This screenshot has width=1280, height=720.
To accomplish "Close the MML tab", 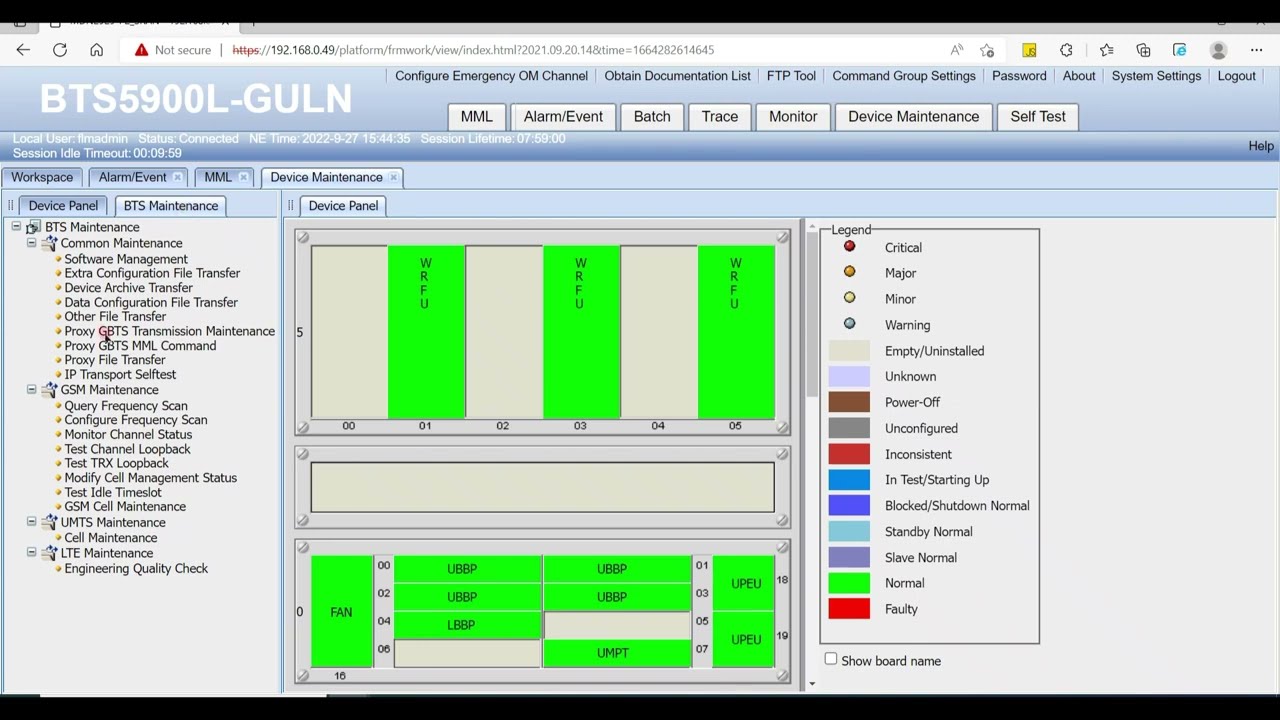I will coord(243,177).
